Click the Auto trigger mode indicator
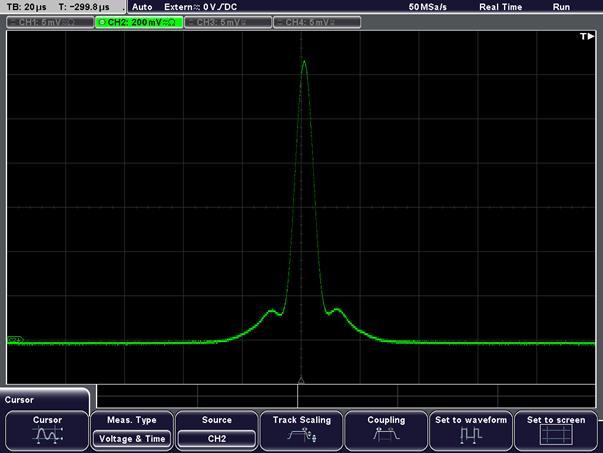Screen dimensions: 603x453 click(142, 6)
